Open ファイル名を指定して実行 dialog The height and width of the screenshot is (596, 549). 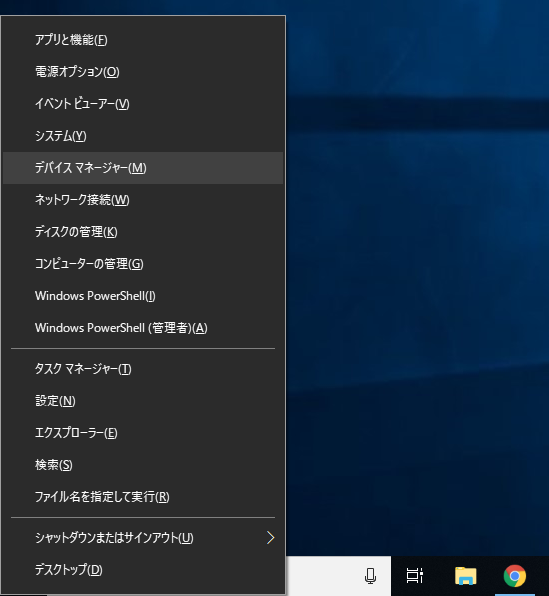click(x=143, y=496)
